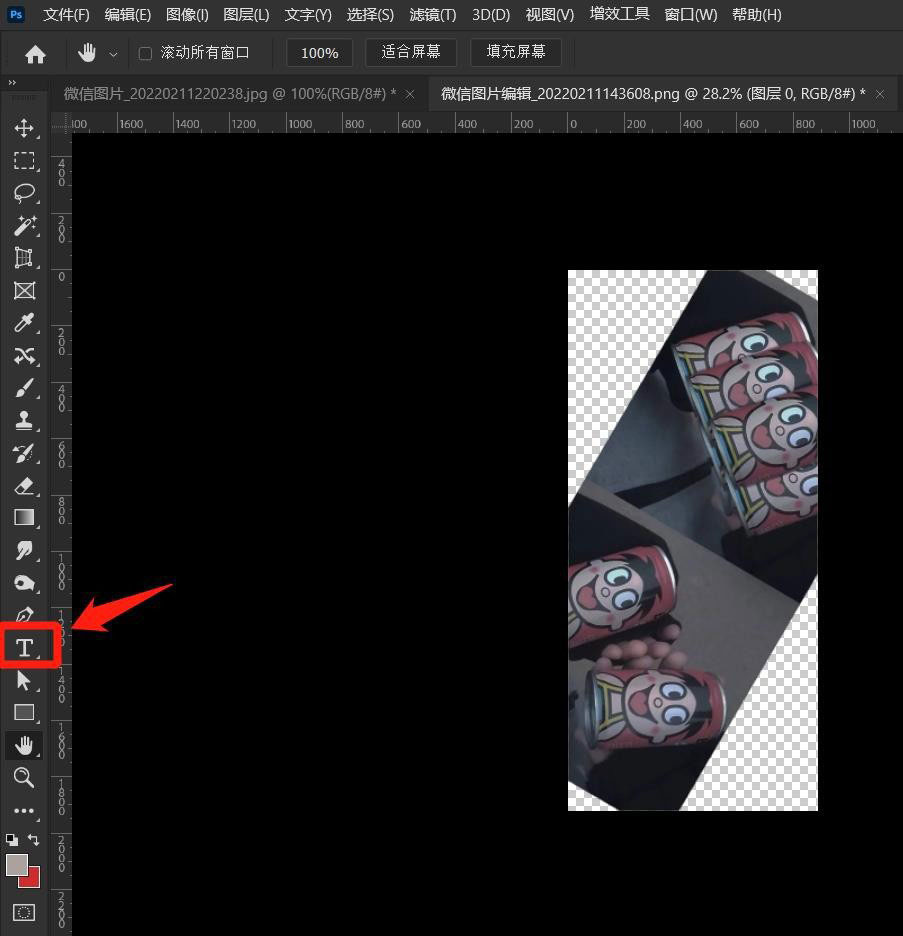Choose the Magic Wand tool

[x=24, y=225]
